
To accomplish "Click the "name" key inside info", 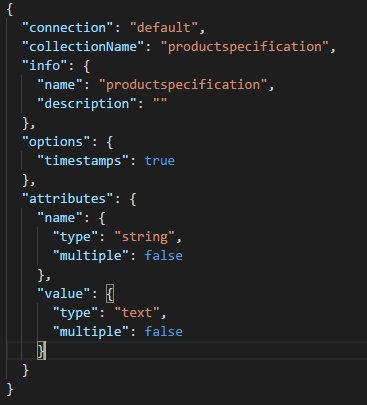I will pos(60,85).
